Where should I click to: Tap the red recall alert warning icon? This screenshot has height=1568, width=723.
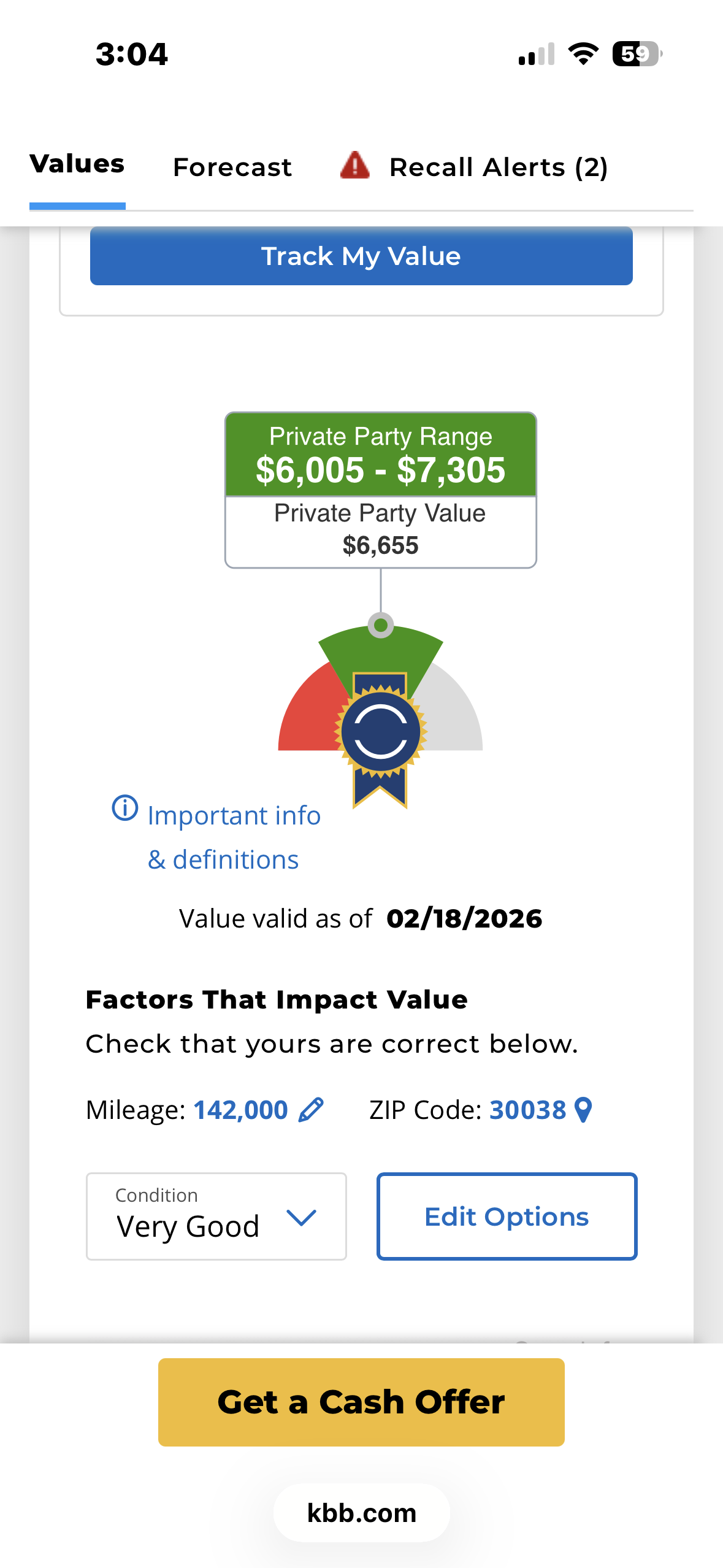coord(355,166)
